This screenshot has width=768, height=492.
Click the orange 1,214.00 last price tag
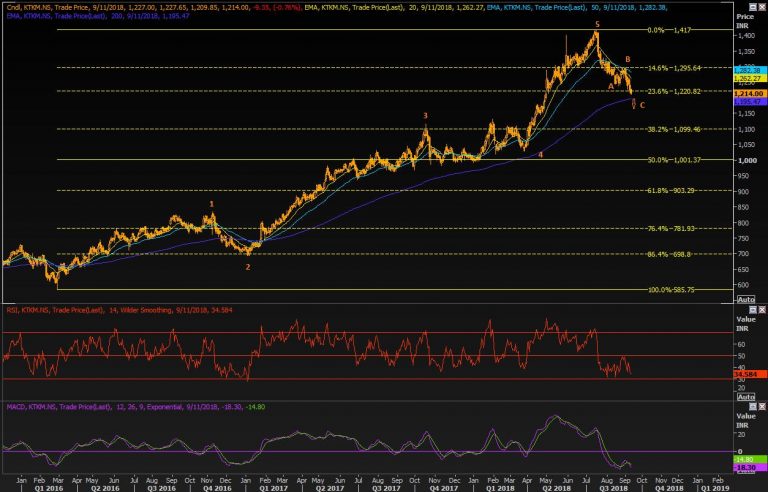coord(747,92)
